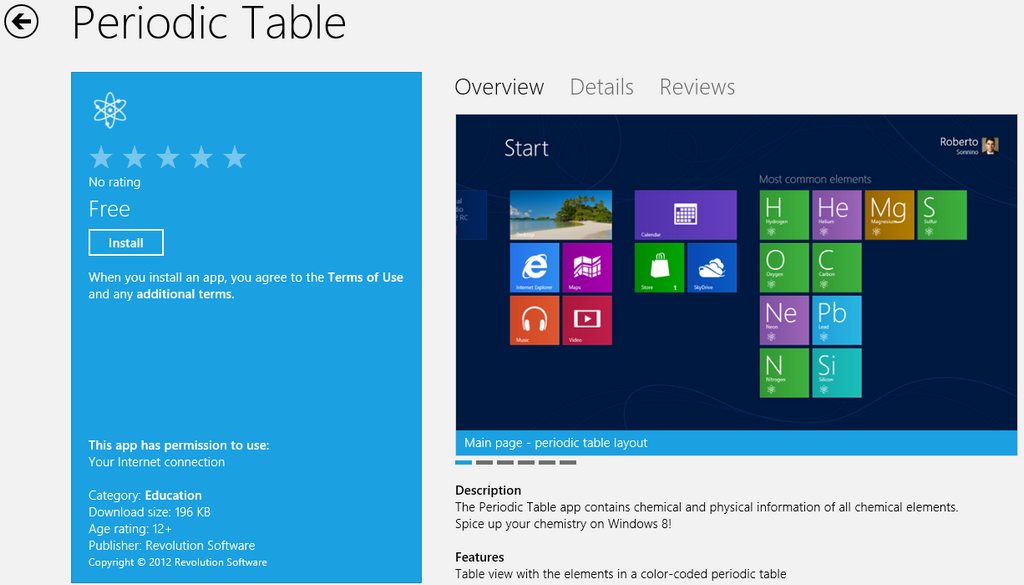Screen dimensions: 1024x585
Task: Click the Internet Explorer tile in screenshot
Action: click(x=534, y=268)
